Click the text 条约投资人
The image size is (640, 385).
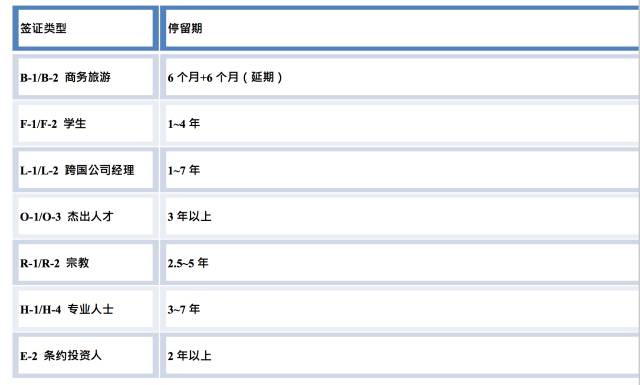[x=72, y=356]
